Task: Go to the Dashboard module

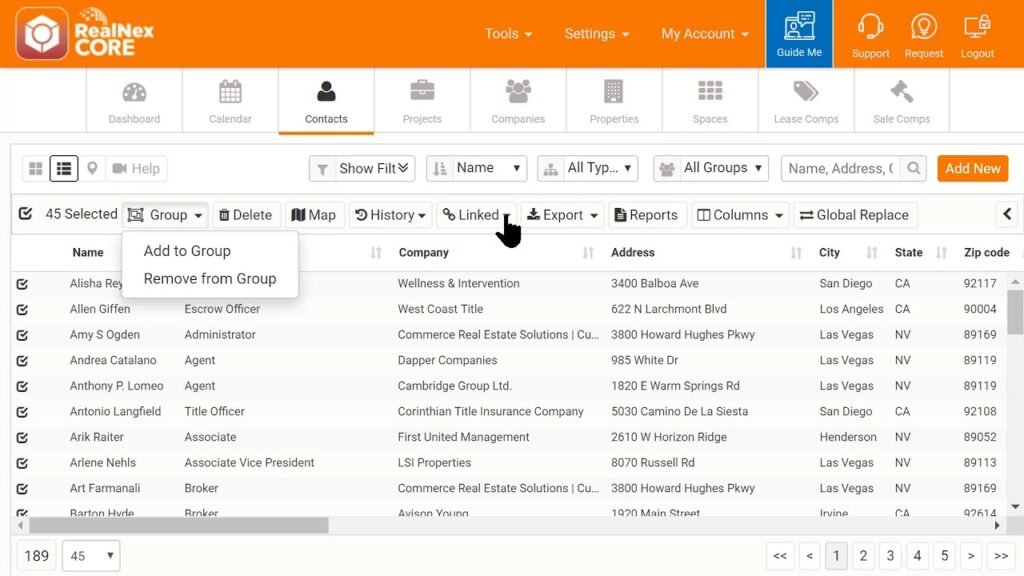Action: (x=134, y=101)
